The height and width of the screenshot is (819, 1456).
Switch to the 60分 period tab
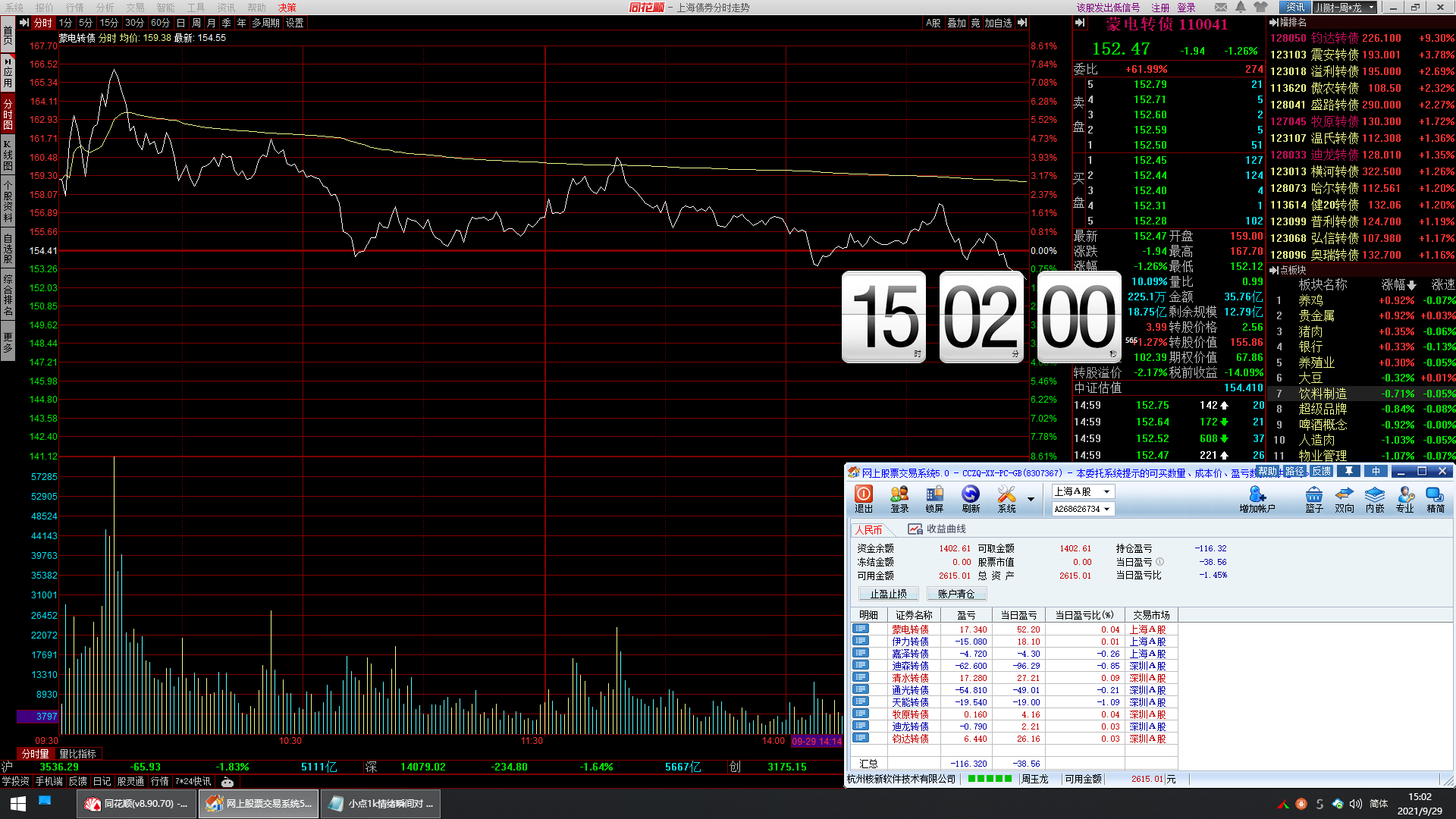[160, 23]
